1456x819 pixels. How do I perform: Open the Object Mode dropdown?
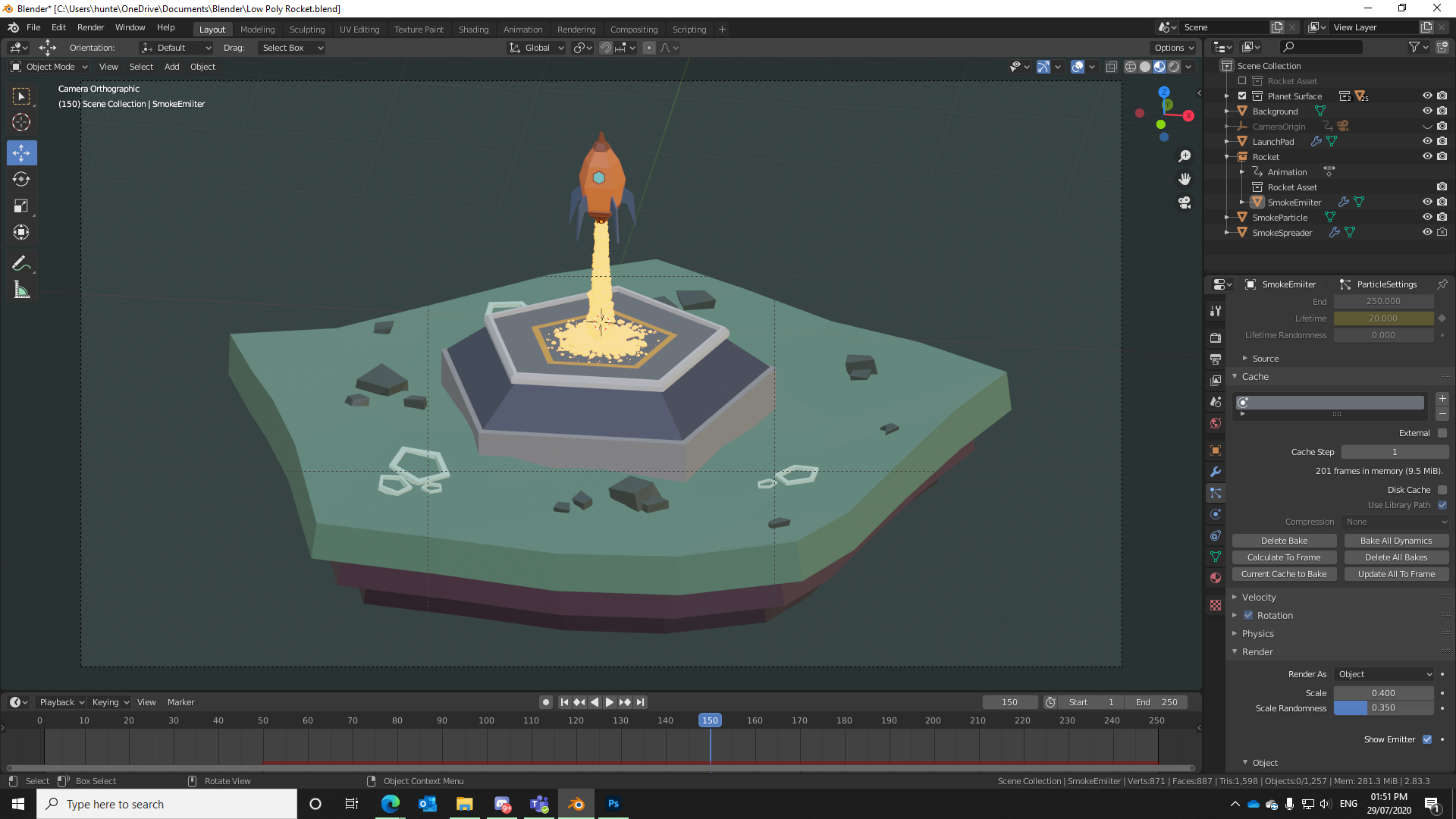(50, 67)
